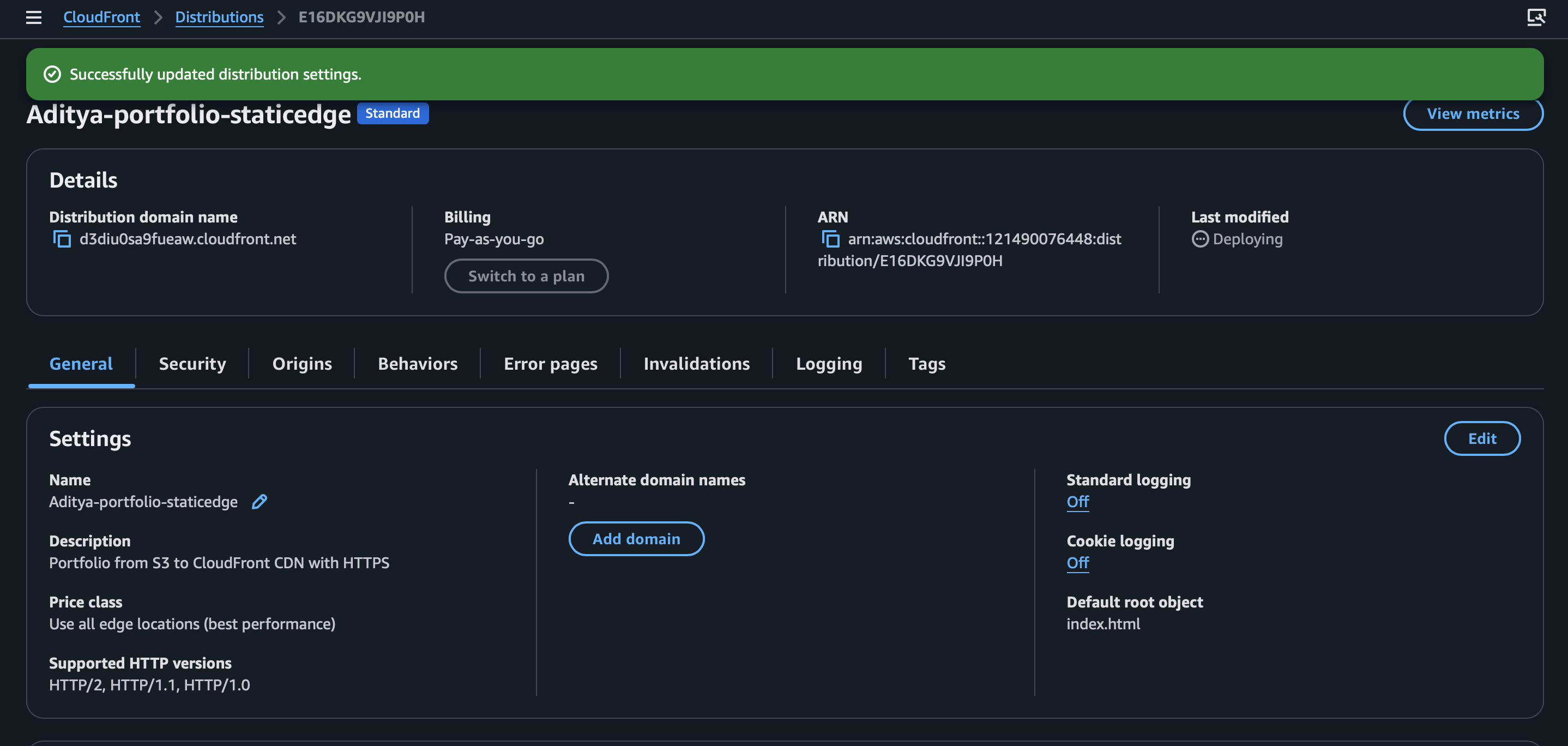Navigate to the Distributions breadcrumb
The height and width of the screenshot is (746, 1568).
click(219, 17)
